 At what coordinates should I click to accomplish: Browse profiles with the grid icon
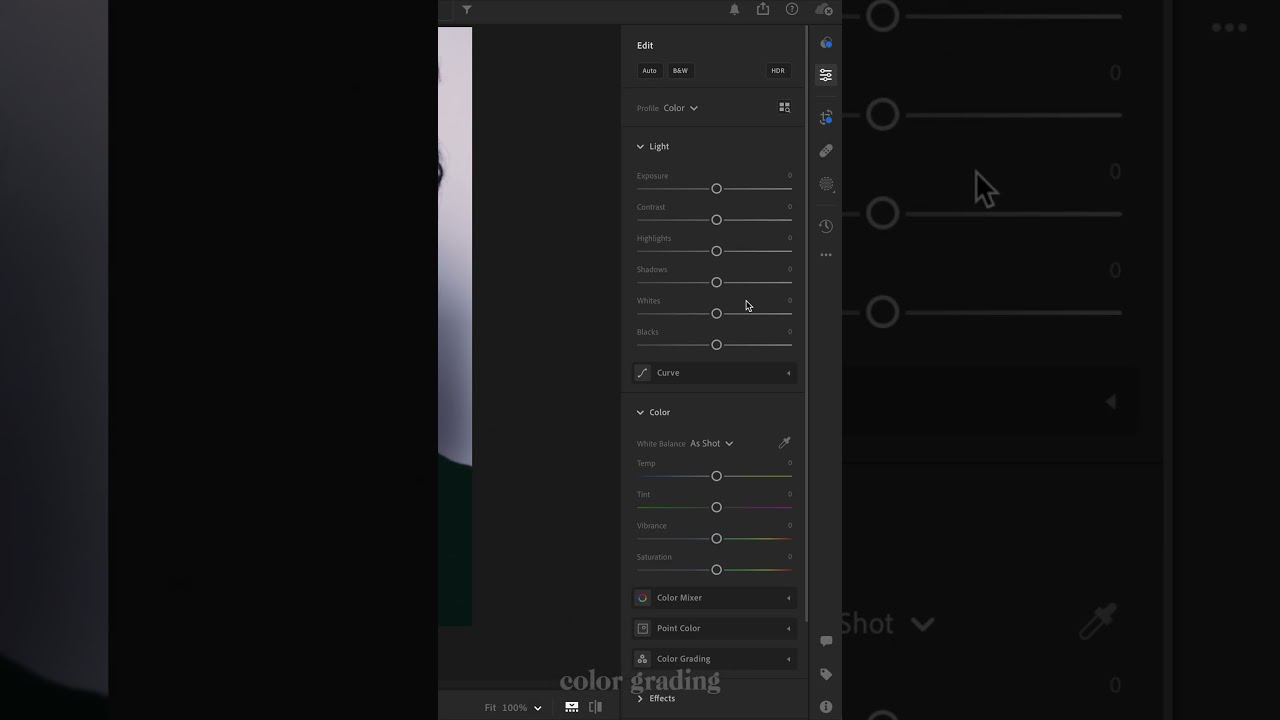(x=785, y=108)
